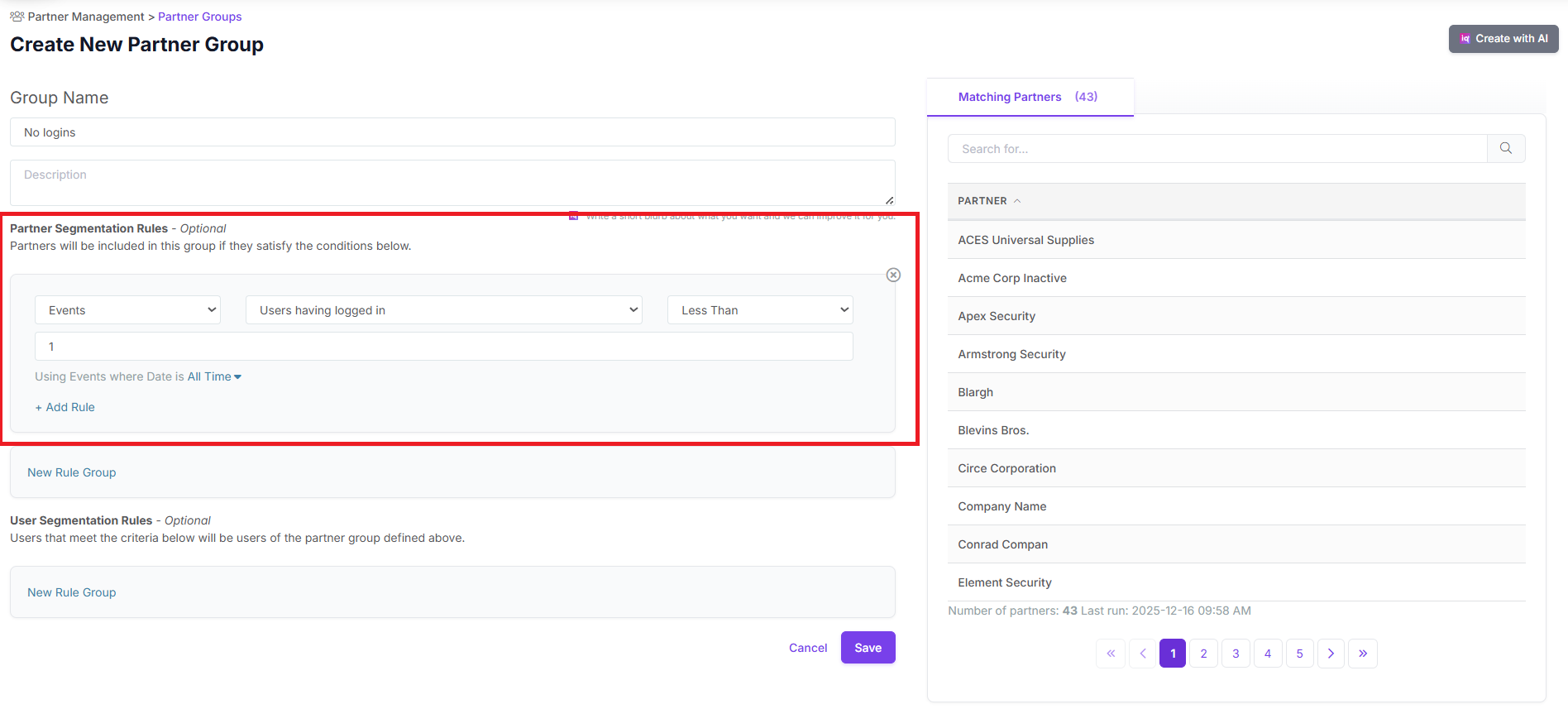1568x709 pixels.
Task: Select the Matching Partners tab
Action: pyautogui.click(x=1030, y=97)
